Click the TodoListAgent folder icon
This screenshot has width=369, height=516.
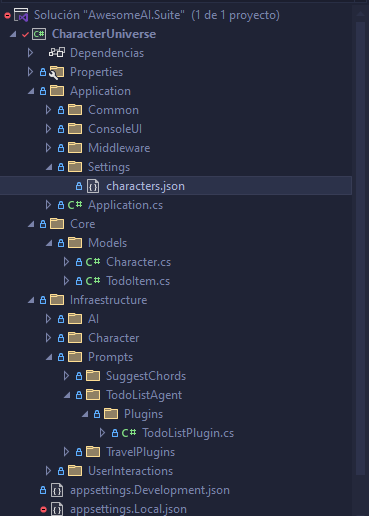(93, 395)
